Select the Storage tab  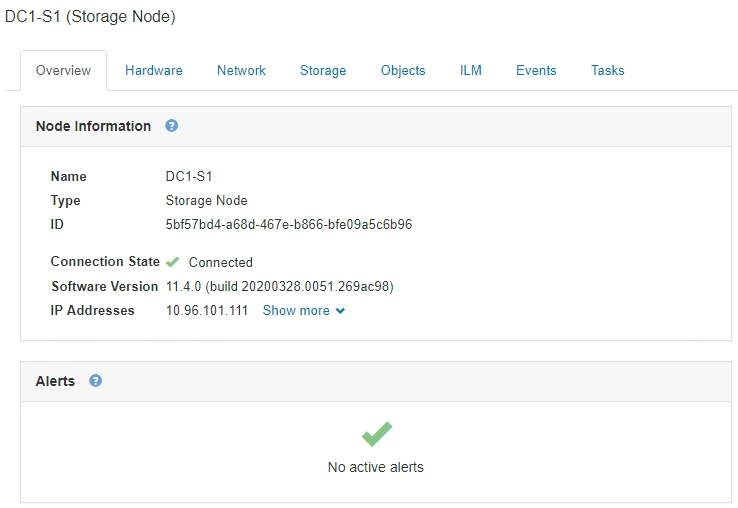pos(323,71)
